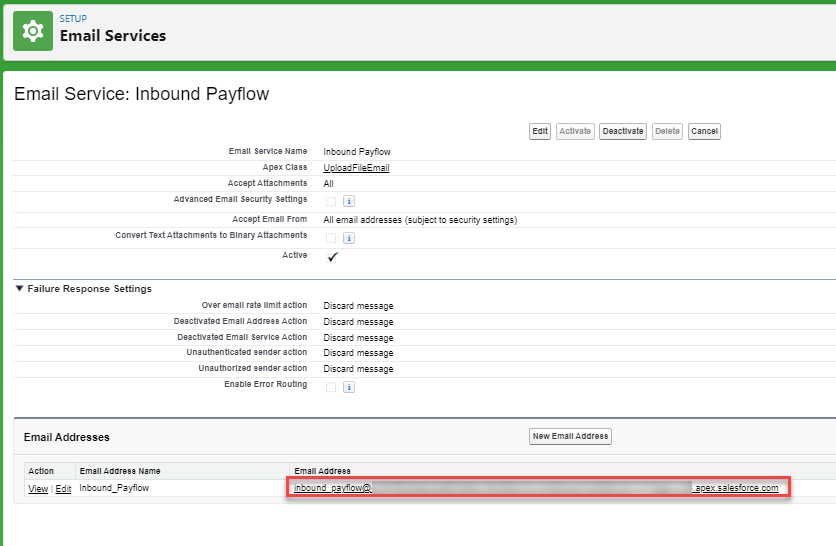Click info icon beside Advanced Email Security Settings
Viewport: 836px width, 546px height.
[348, 202]
